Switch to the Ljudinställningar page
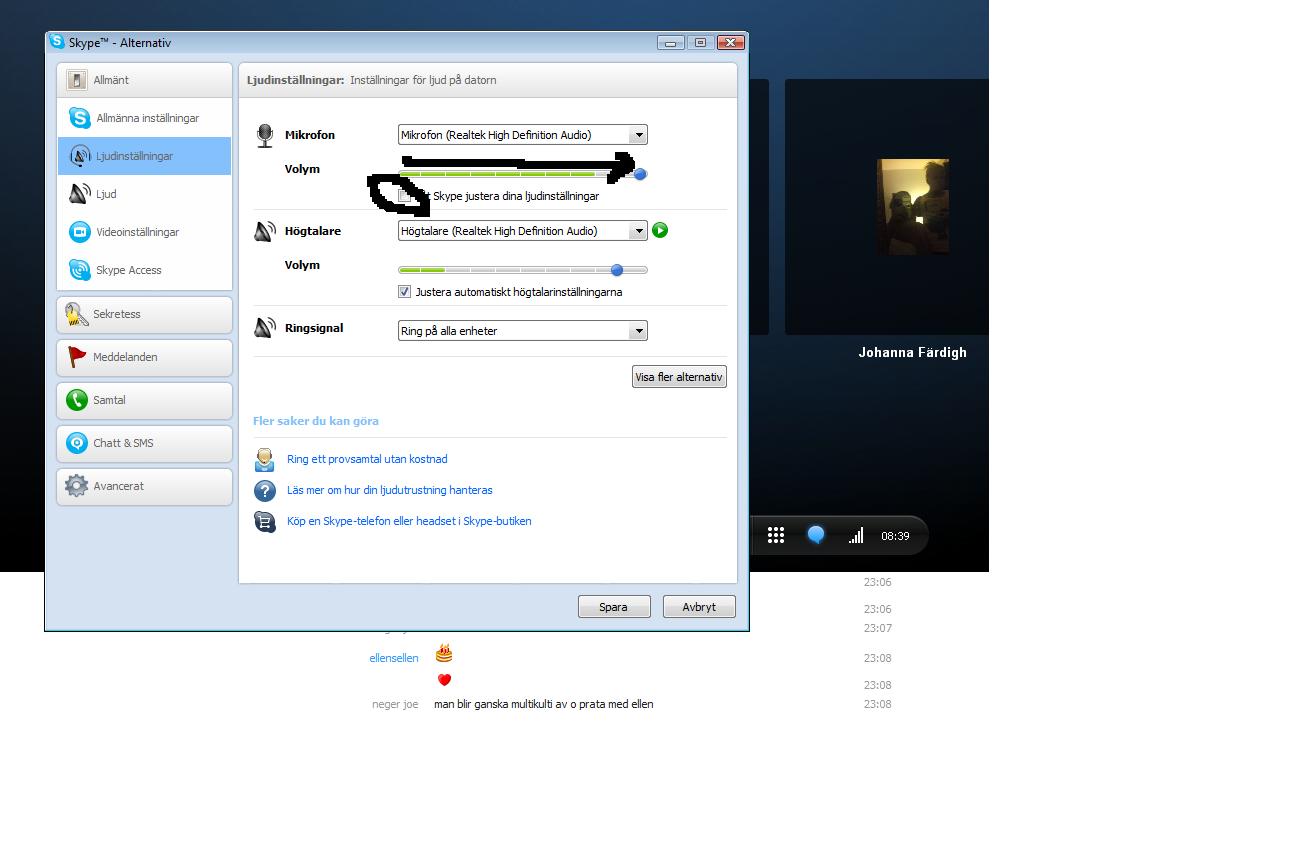 pyautogui.click(x=145, y=156)
